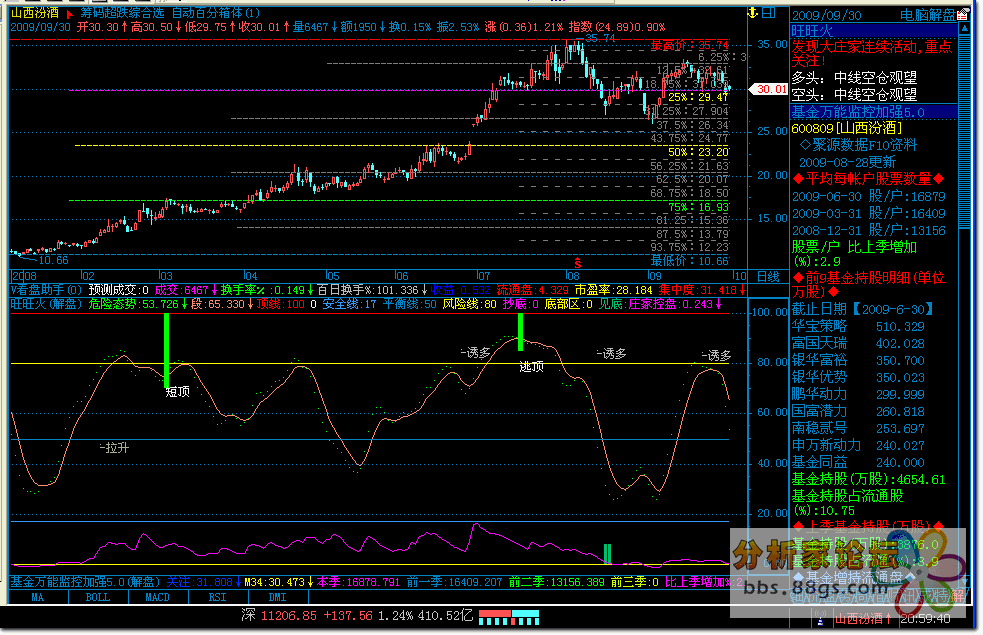This screenshot has height=635, width=983.
Task: Click the 日线 period label
Action: pos(768,276)
